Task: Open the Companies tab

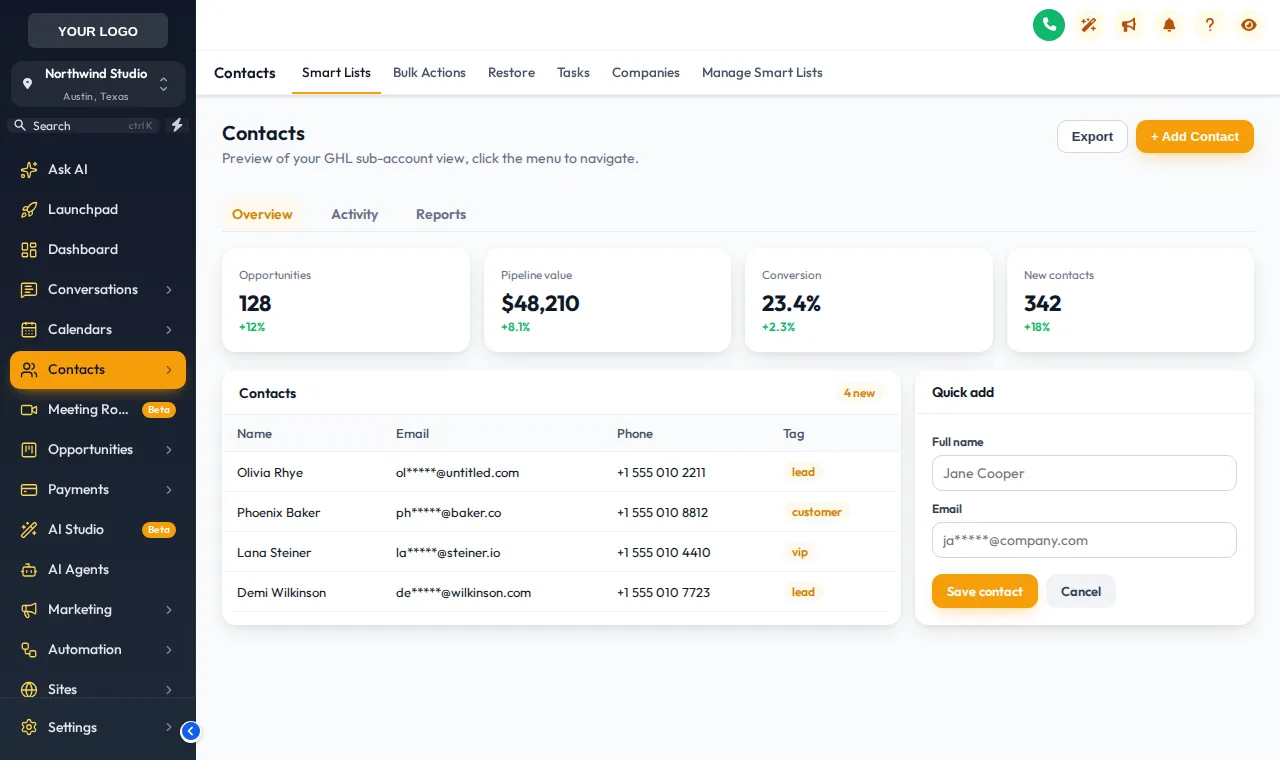Action: [x=646, y=73]
